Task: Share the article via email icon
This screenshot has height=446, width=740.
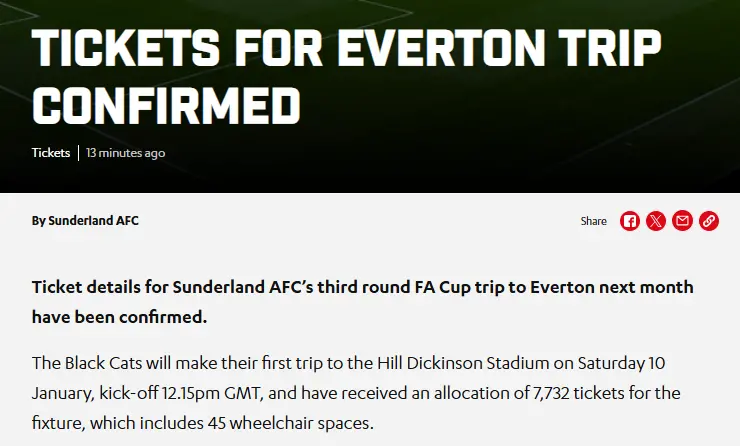Action: pyautogui.click(x=682, y=221)
